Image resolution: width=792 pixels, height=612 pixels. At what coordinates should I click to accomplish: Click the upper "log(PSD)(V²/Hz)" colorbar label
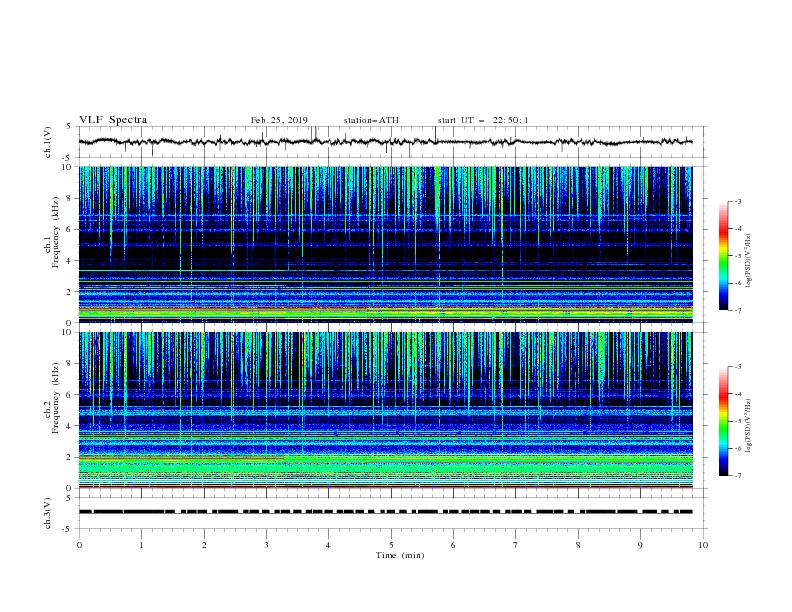pyautogui.click(x=749, y=261)
